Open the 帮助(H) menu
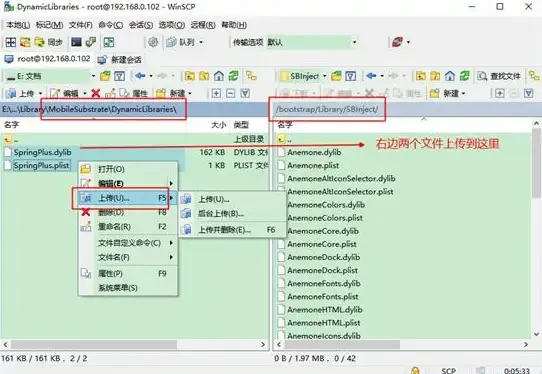This screenshot has width=542, height=374. point(234,25)
